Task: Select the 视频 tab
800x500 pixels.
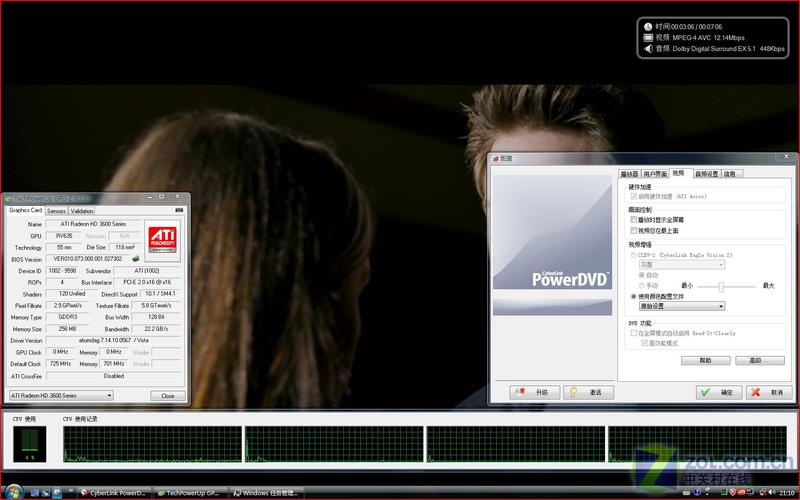Action: (681, 173)
